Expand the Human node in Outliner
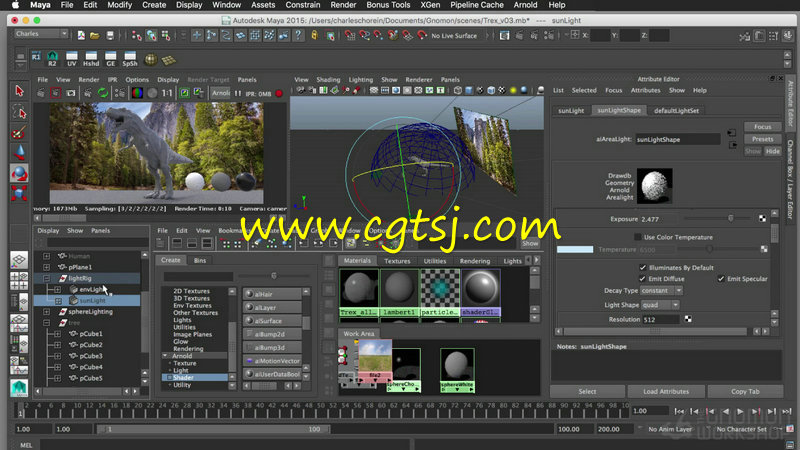This screenshot has width=800, height=450. click(x=46, y=256)
